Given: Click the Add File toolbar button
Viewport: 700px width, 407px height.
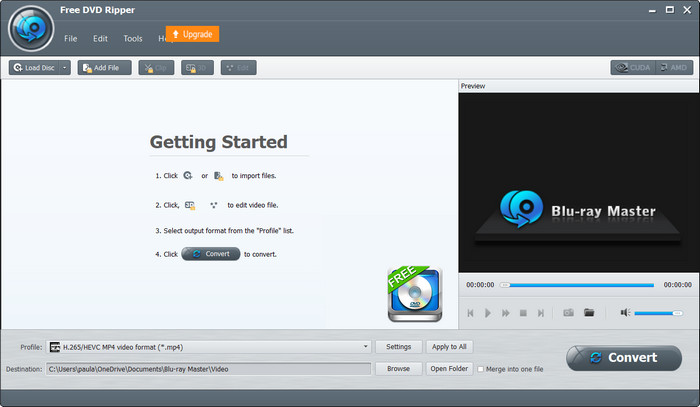Looking at the screenshot, I should click(104, 67).
